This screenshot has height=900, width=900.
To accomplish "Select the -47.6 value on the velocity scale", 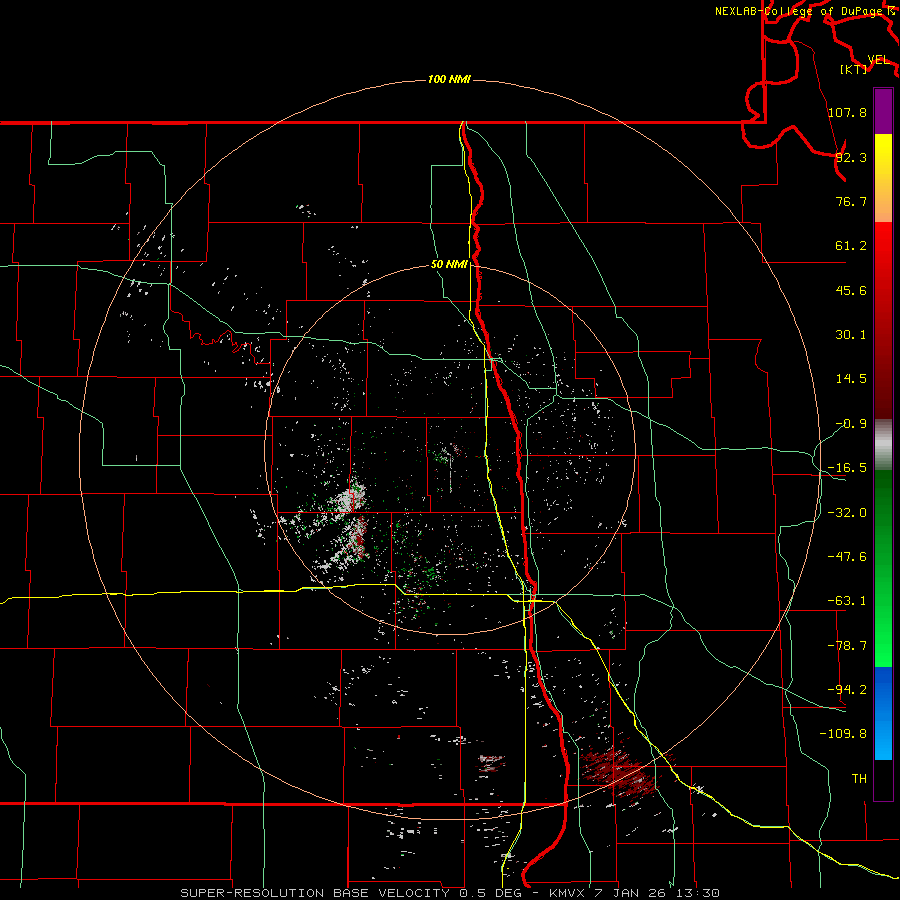I will (x=847, y=557).
